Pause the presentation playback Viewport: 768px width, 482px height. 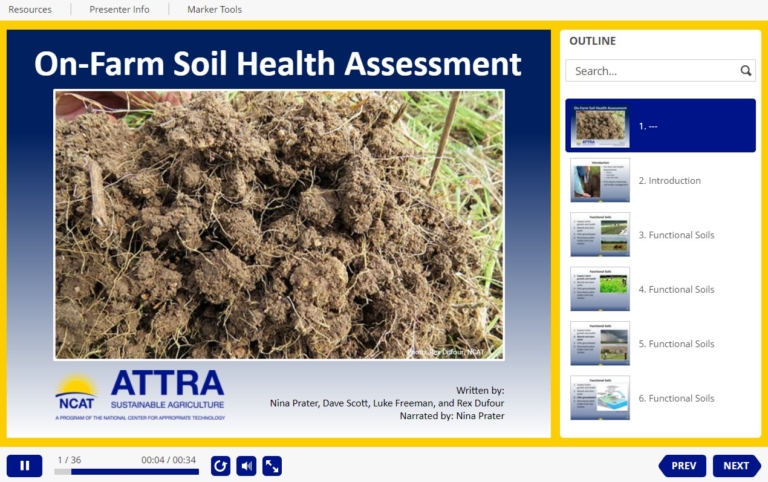(24, 466)
